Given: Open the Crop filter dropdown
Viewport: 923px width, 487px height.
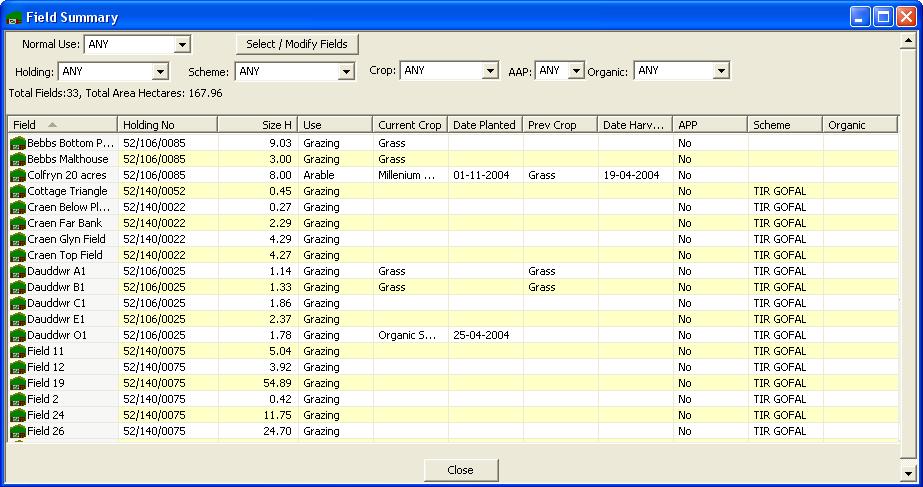Looking at the screenshot, I should pos(490,71).
